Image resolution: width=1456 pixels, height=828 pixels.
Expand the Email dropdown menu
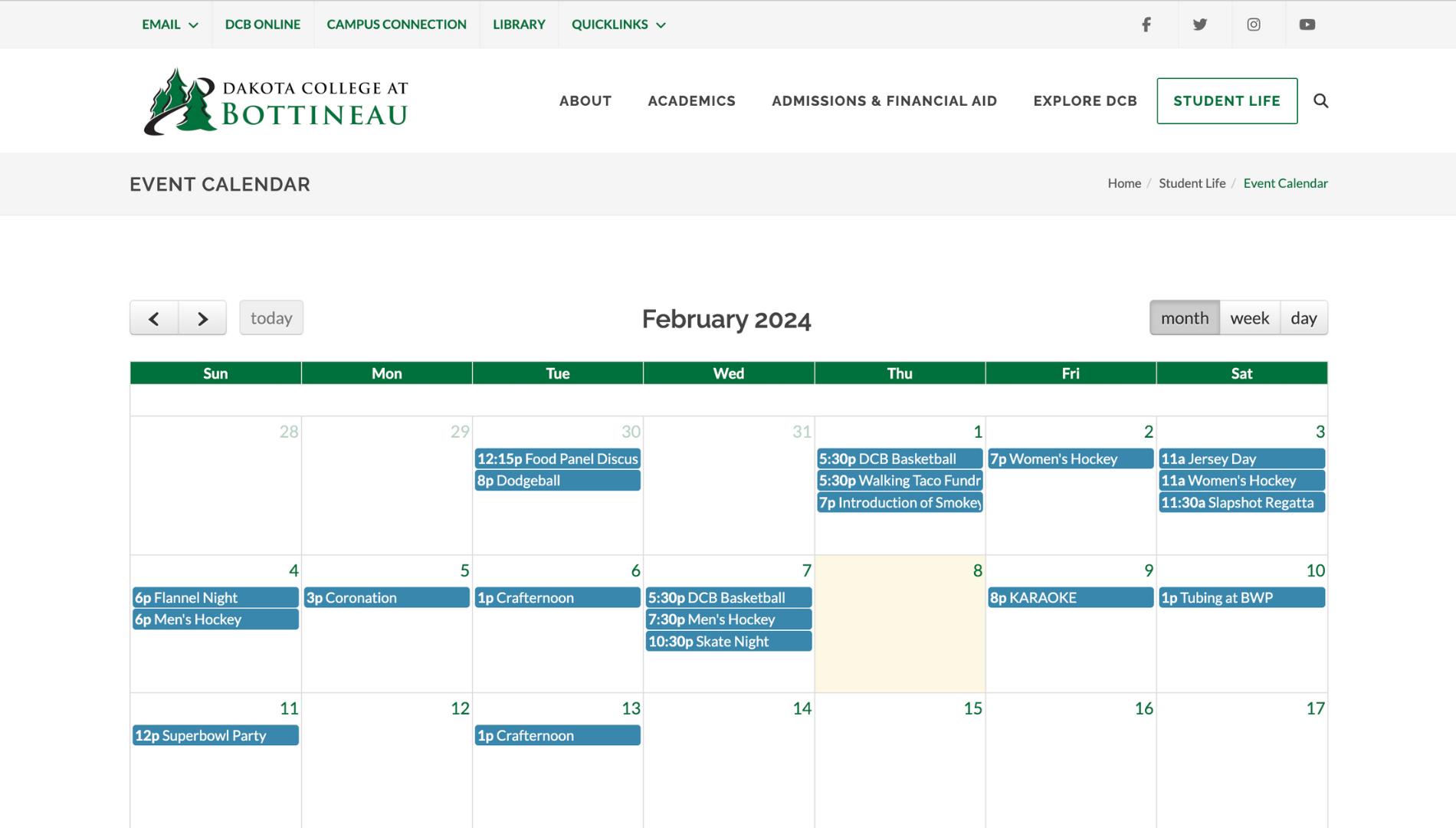[x=170, y=25]
